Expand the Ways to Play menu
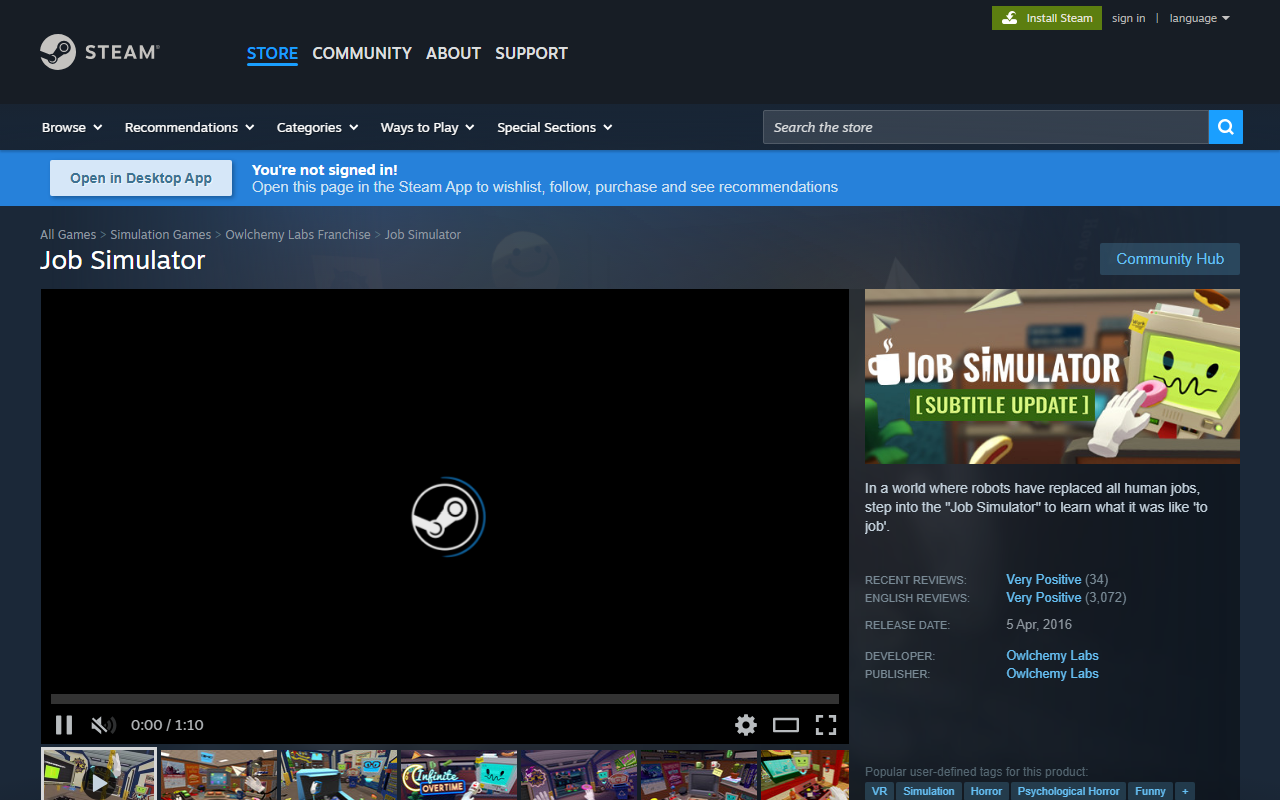This screenshot has height=800, width=1280. click(428, 127)
